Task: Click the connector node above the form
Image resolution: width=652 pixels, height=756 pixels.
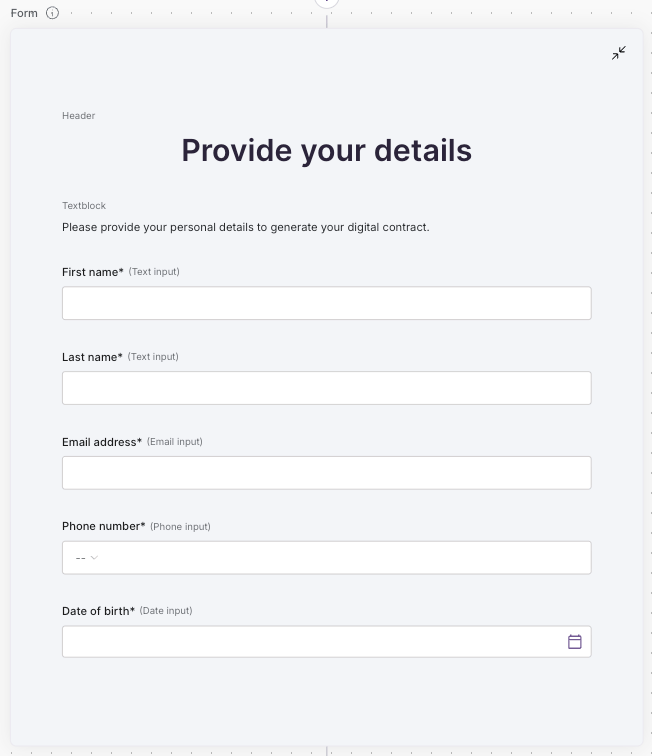Action: coord(327,2)
